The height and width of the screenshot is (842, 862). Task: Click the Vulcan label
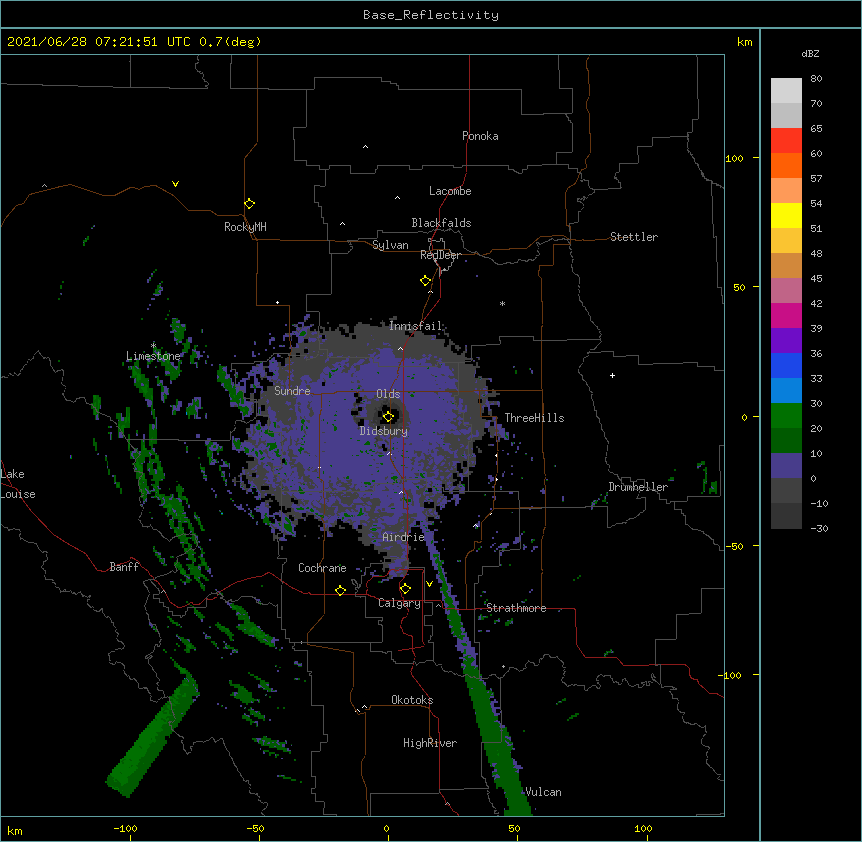543,792
